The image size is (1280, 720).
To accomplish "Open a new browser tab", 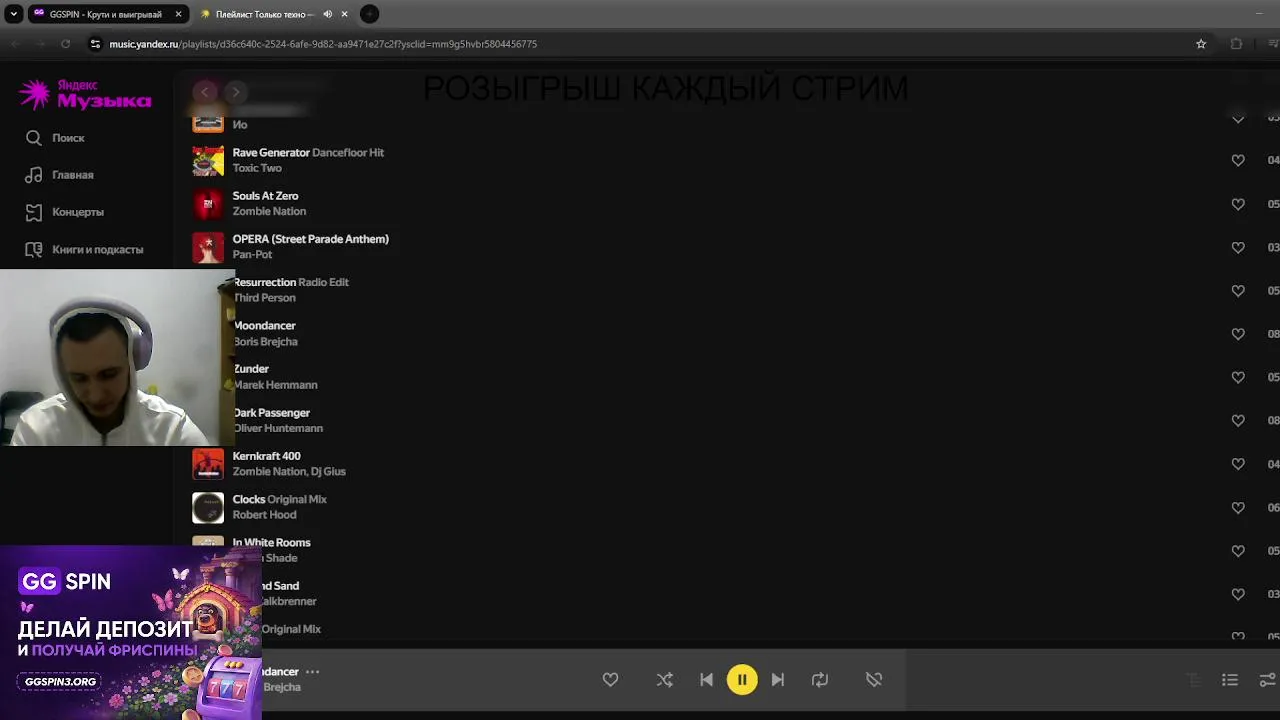I will (x=369, y=14).
